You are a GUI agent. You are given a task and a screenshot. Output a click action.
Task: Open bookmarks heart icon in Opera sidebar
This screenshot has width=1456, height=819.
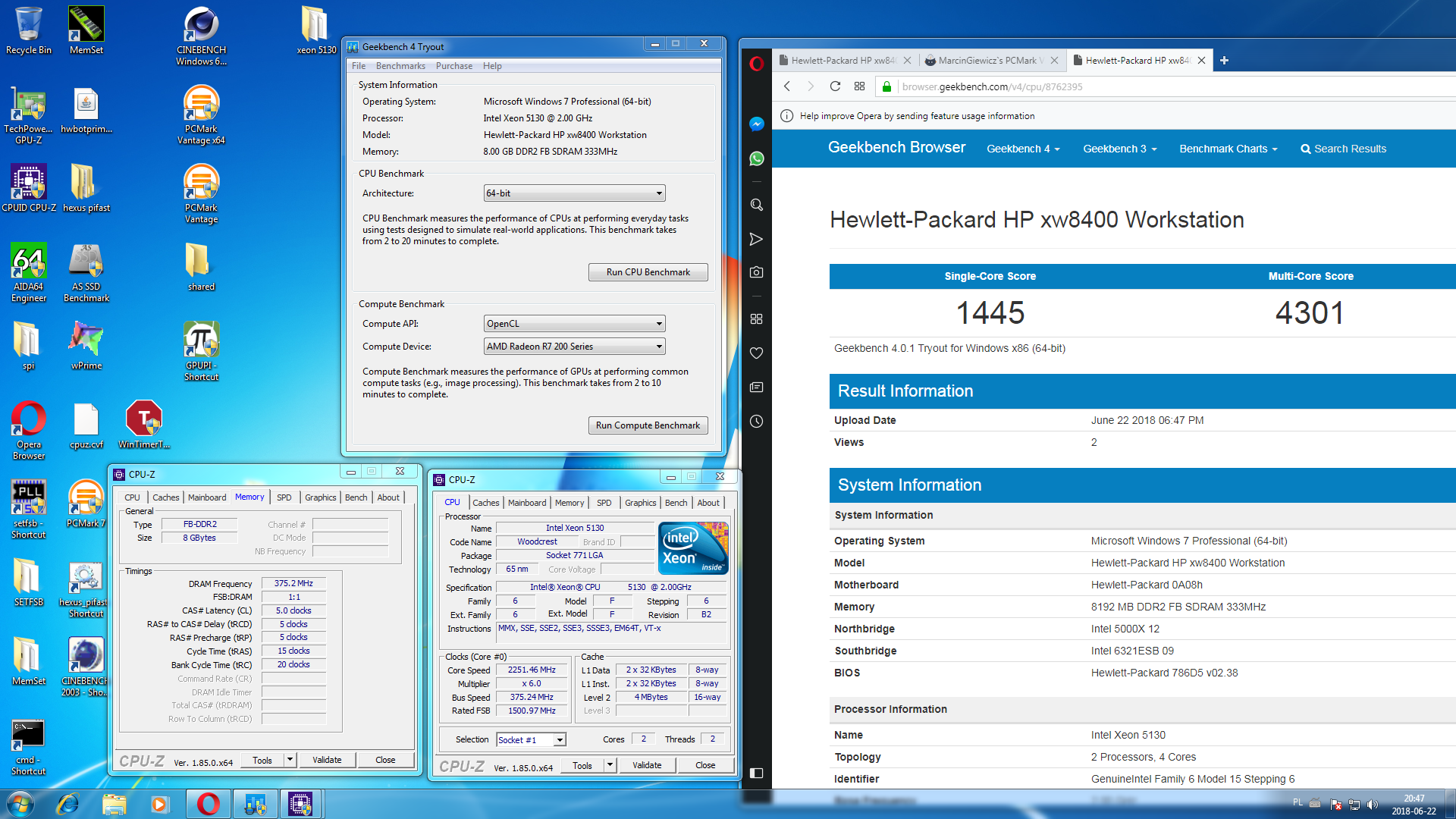[x=756, y=353]
